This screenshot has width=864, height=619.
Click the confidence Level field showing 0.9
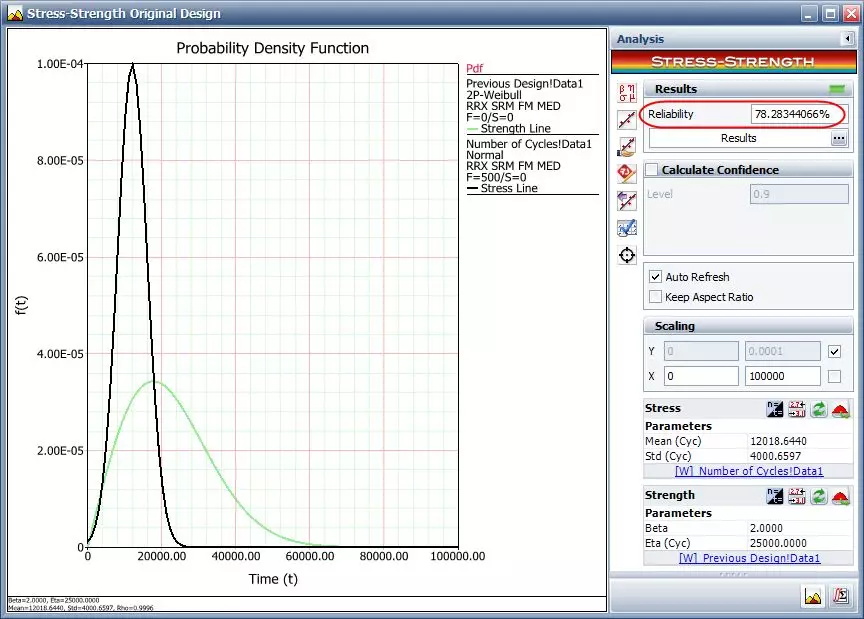799,194
